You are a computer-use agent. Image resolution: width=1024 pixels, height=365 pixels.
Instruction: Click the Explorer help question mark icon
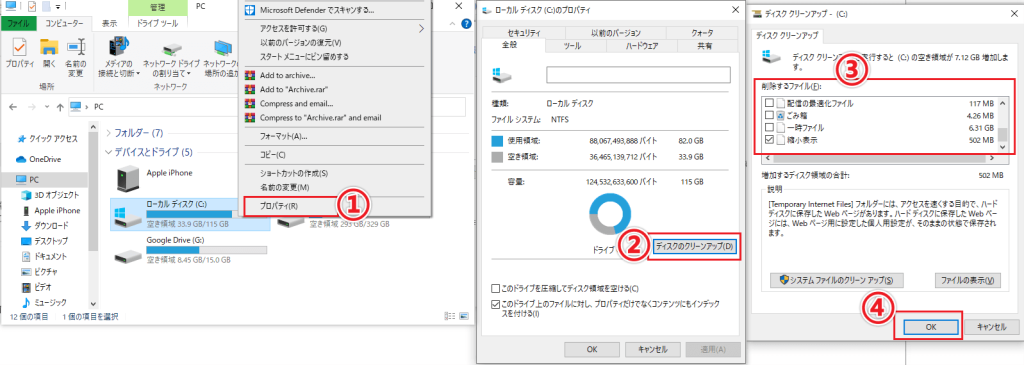point(466,23)
